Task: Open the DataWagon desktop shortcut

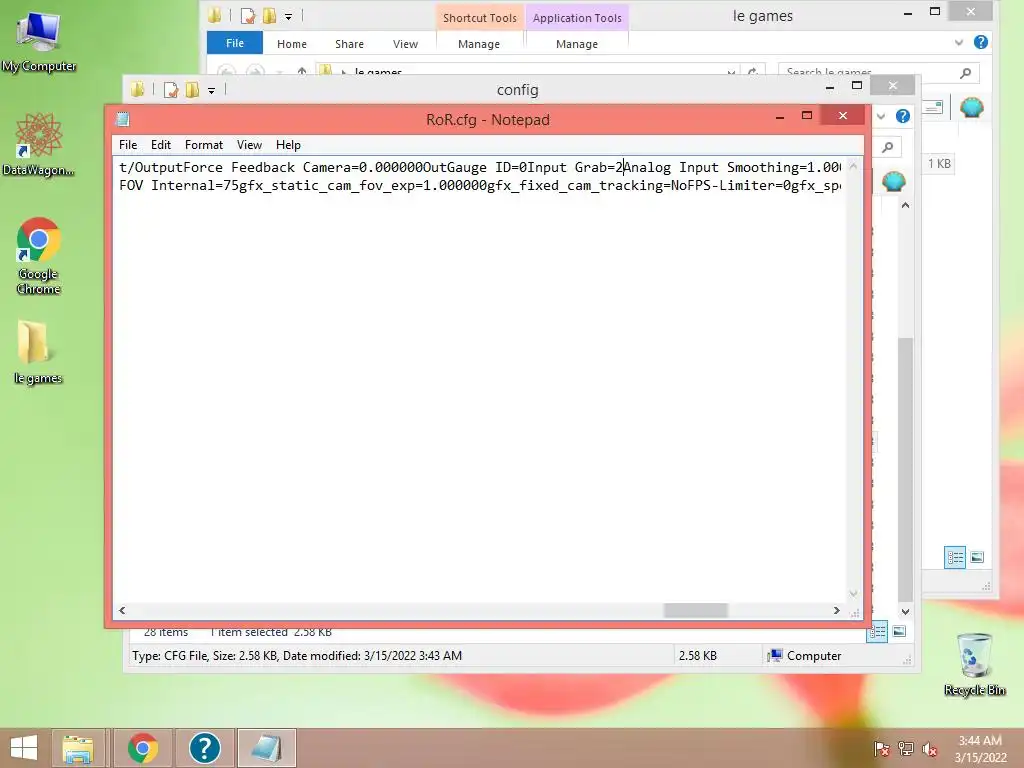Action: pyautogui.click(x=39, y=144)
